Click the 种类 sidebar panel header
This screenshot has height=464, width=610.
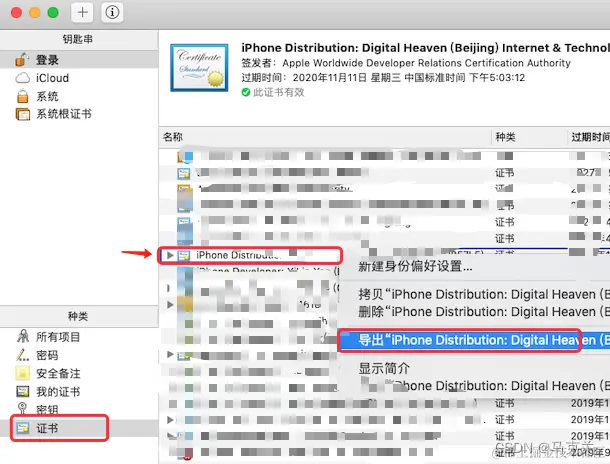tap(79, 316)
